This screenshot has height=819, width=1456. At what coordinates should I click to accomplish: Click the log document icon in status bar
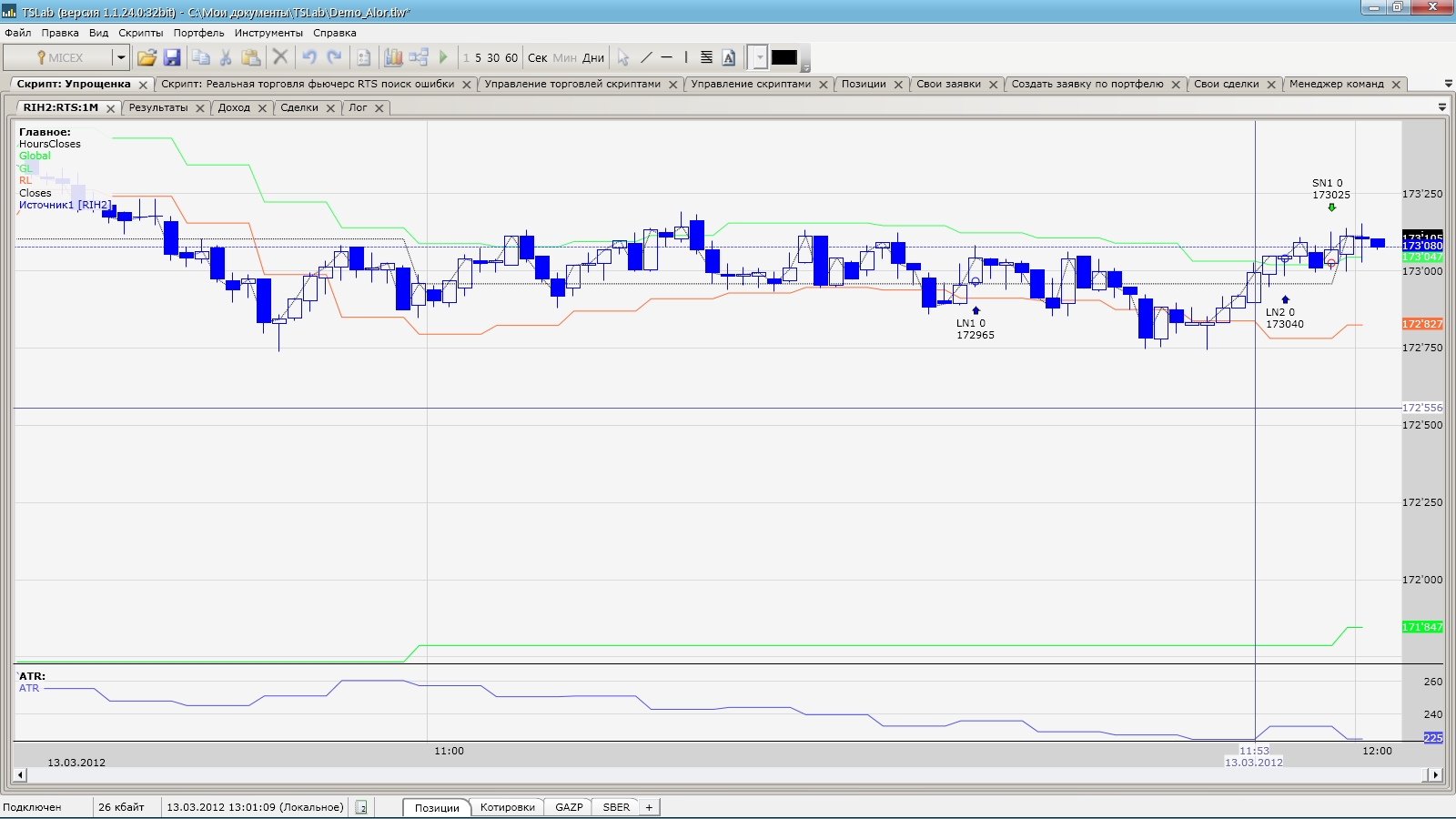click(x=361, y=807)
